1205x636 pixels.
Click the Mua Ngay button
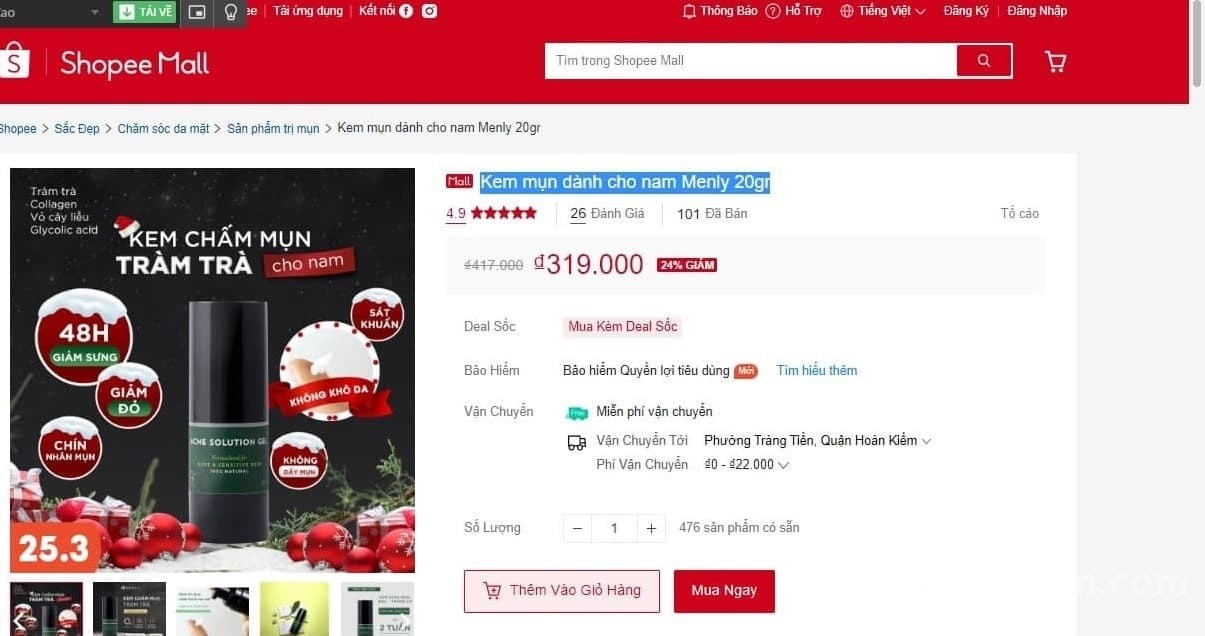[724, 591]
